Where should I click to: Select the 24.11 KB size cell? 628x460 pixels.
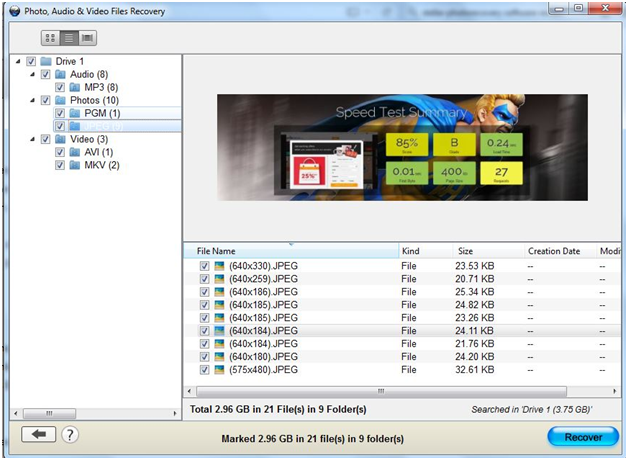click(474, 331)
